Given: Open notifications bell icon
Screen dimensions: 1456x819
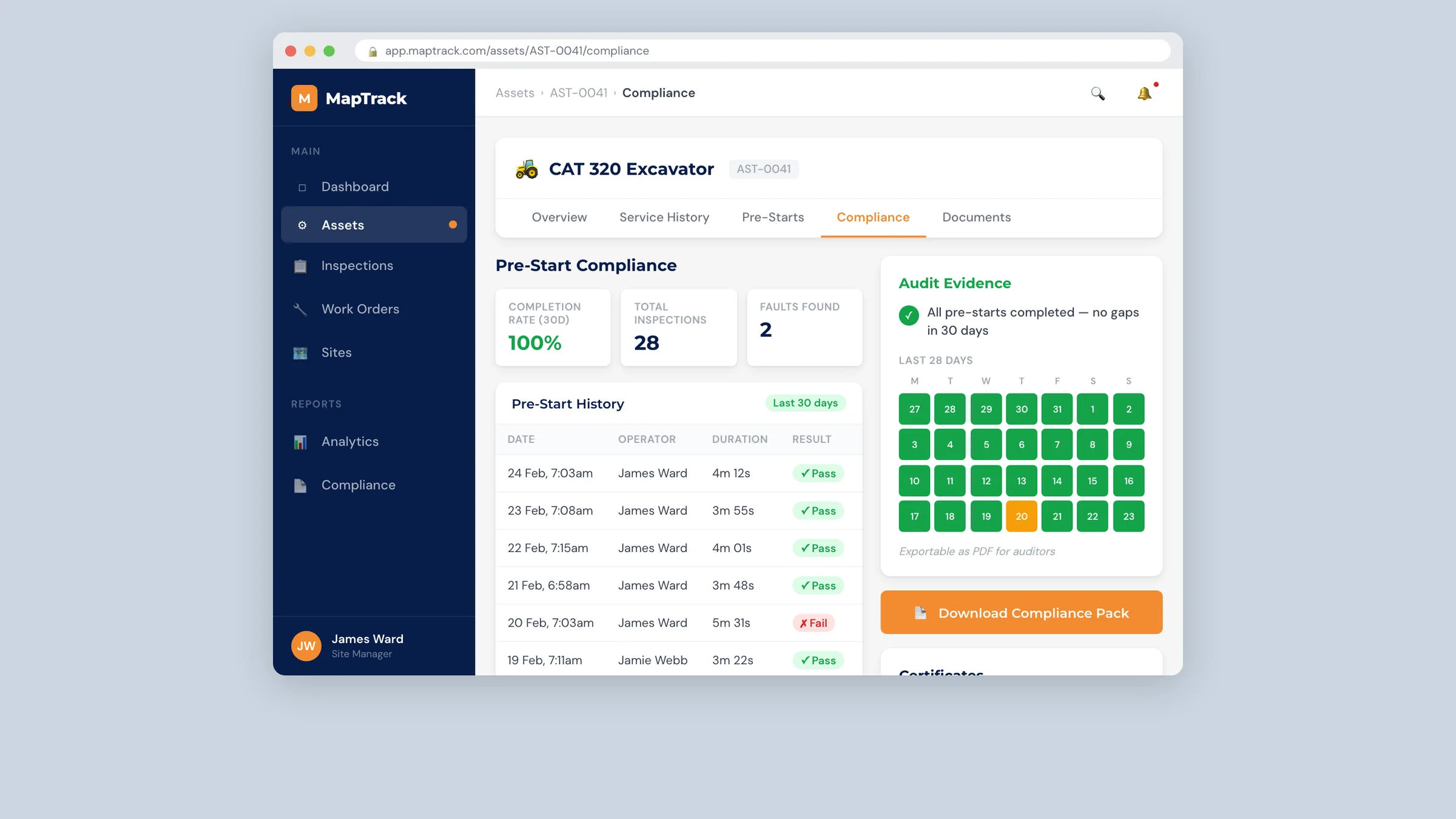Looking at the screenshot, I should [1144, 93].
